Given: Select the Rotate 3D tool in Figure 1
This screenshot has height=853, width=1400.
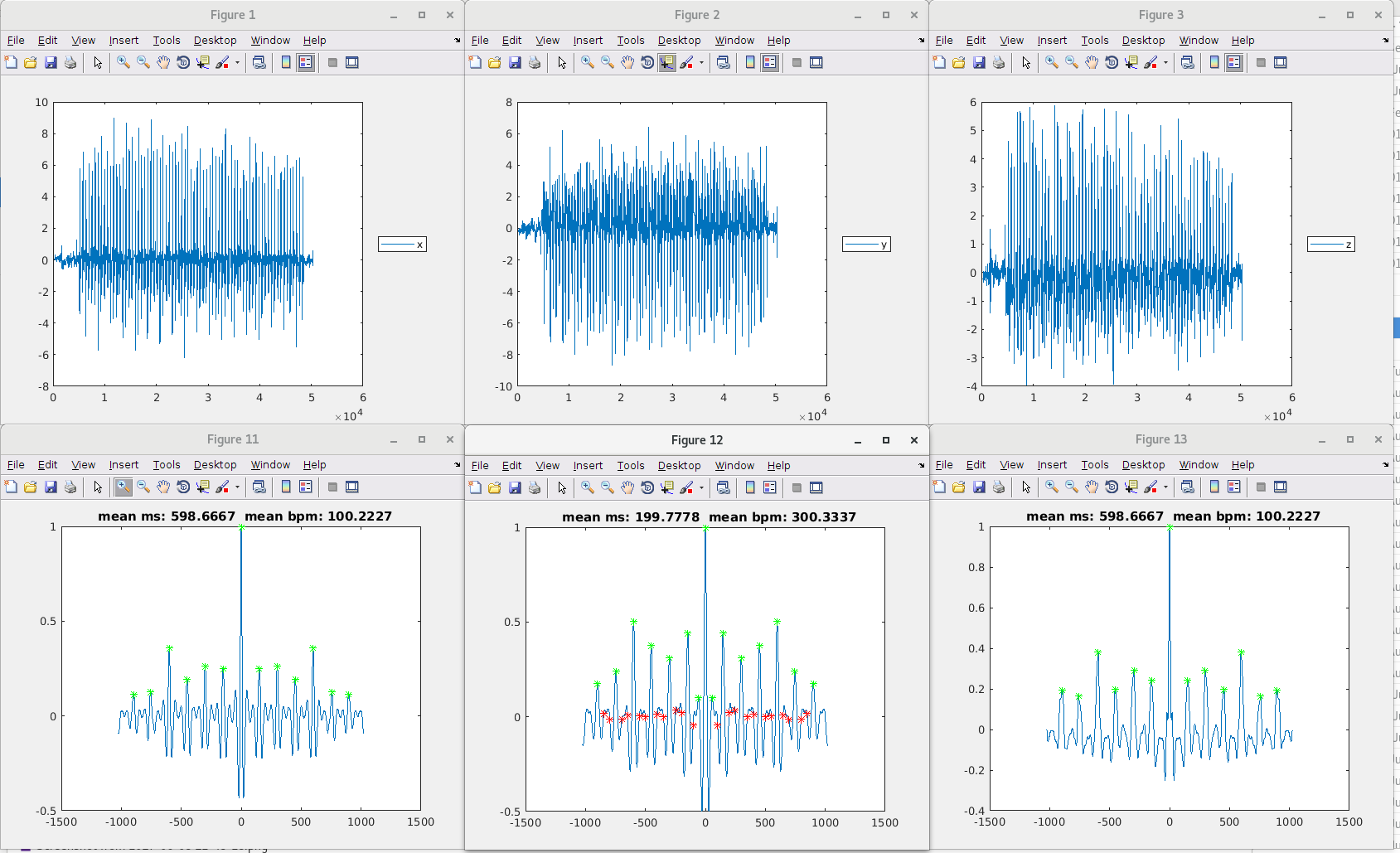Looking at the screenshot, I should point(183,62).
